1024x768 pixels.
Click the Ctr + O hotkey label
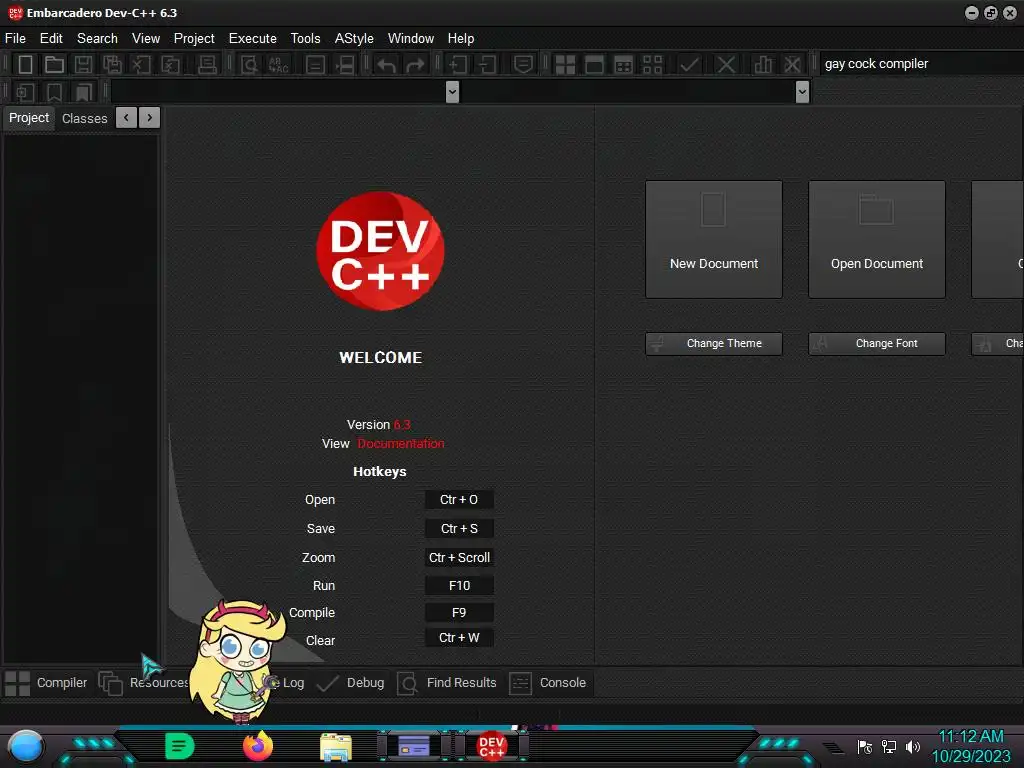pyautogui.click(x=459, y=500)
